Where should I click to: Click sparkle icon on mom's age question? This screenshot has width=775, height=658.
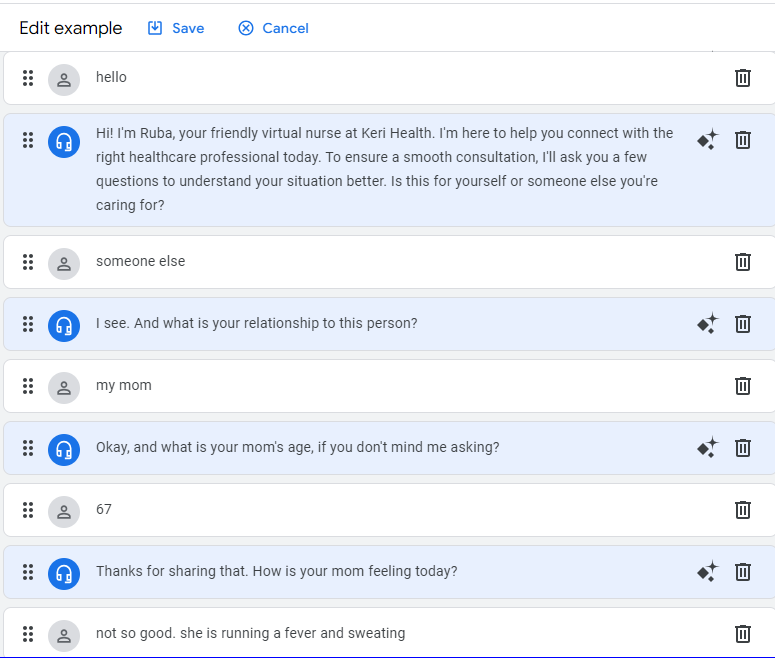pos(707,448)
